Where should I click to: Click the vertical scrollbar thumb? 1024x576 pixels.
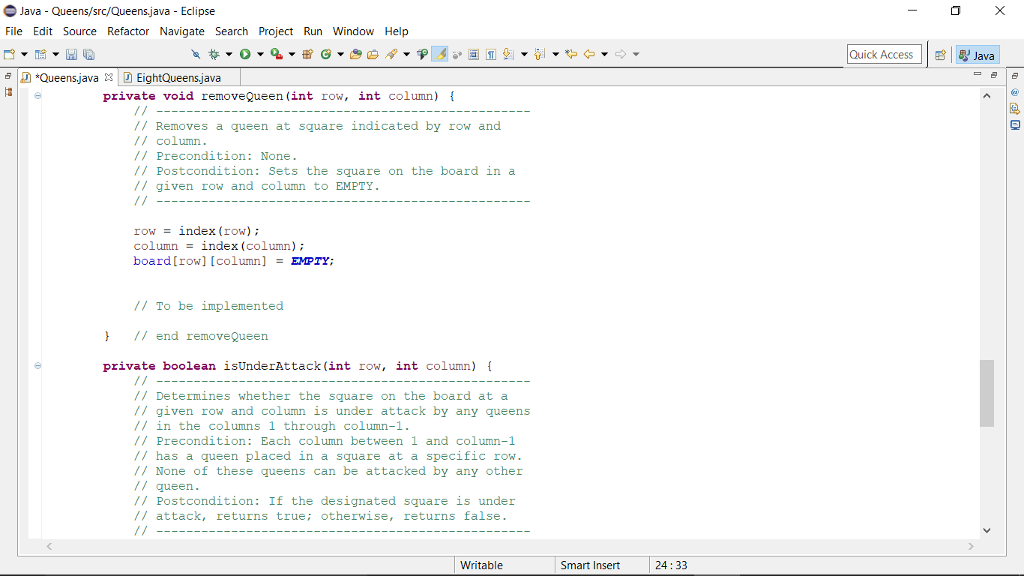click(987, 394)
